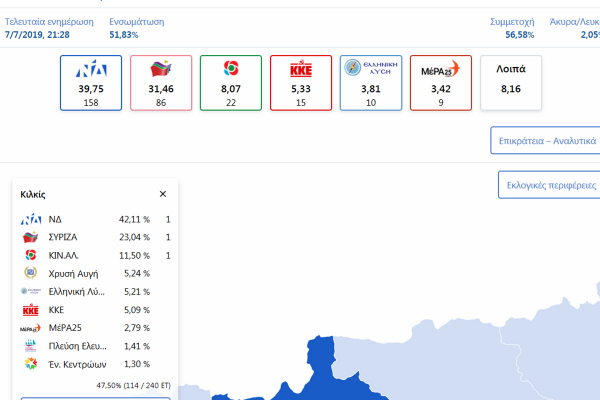Click the Πλεύση Ελευθερίας party icon

(x=31, y=345)
